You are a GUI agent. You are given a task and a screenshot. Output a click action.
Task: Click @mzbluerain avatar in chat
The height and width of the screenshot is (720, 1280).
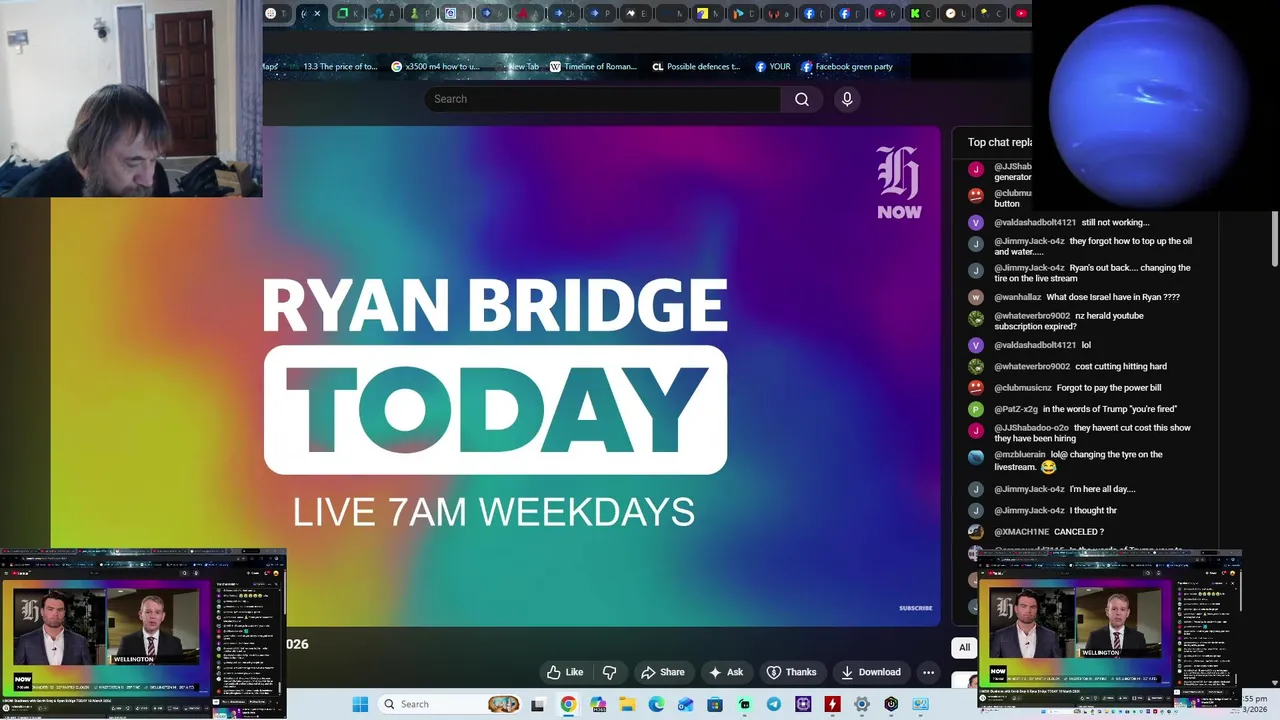(976, 456)
